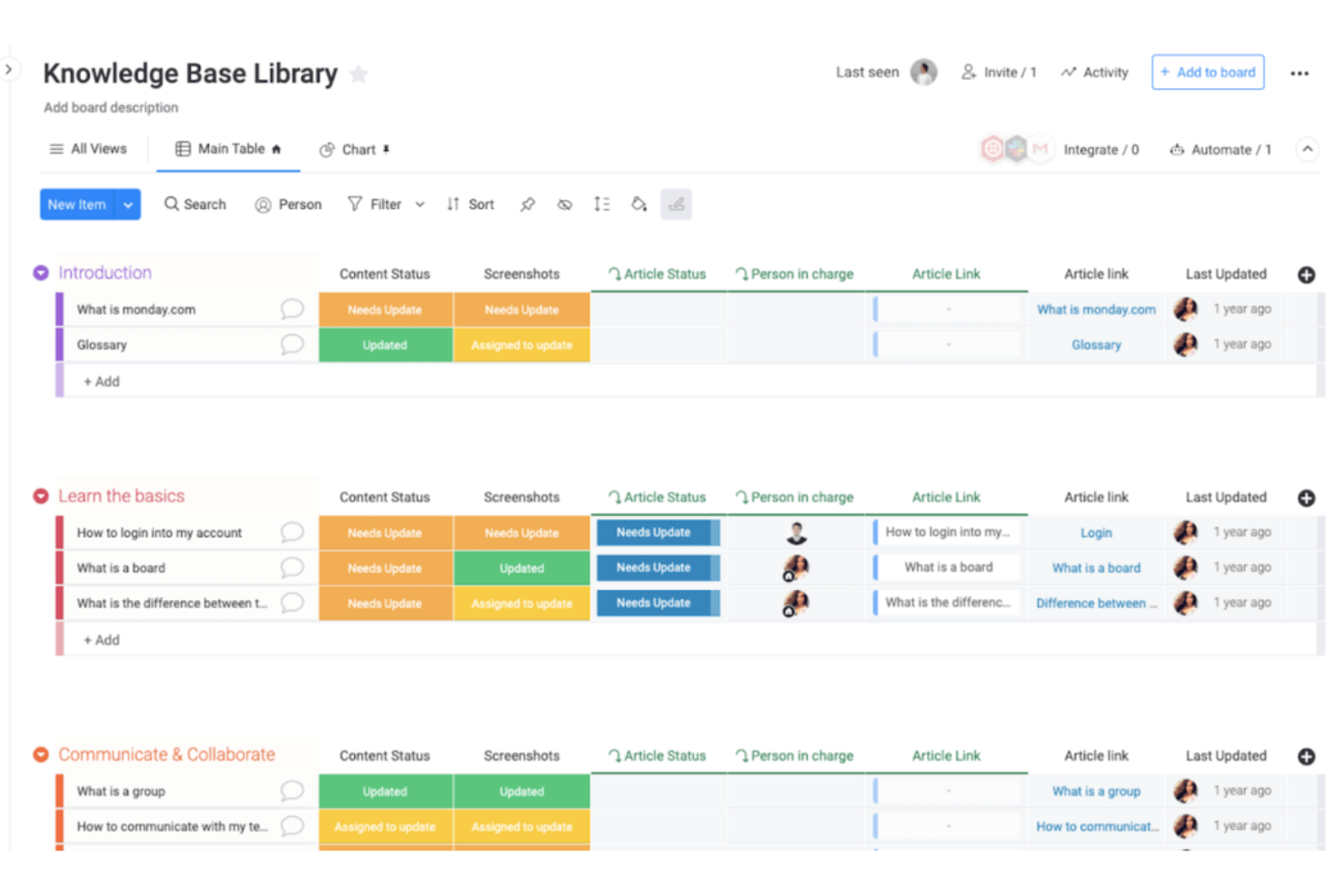The width and height of the screenshot is (1344, 896).
Task: Open the conversation bubble for Glossary
Action: (x=292, y=344)
